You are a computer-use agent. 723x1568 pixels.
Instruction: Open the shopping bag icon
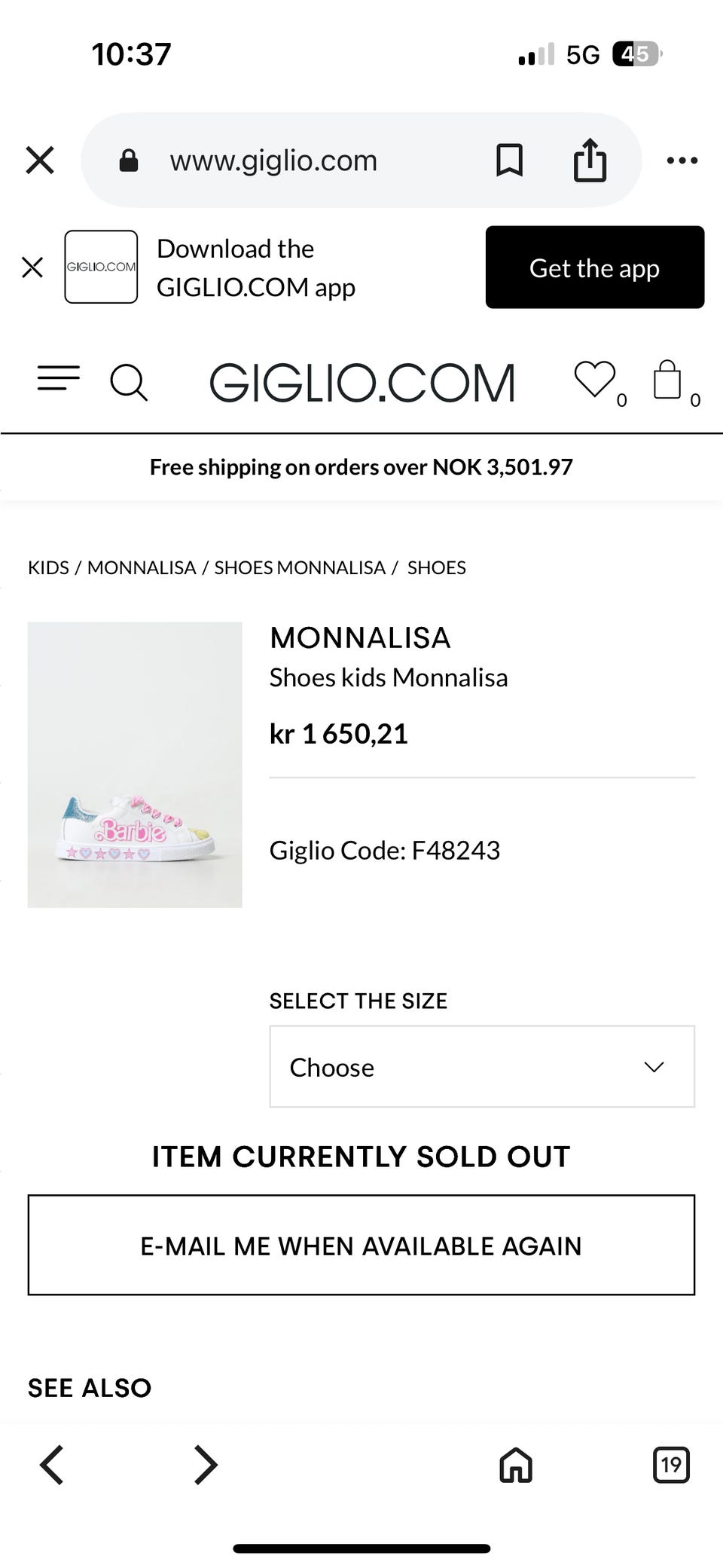pyautogui.click(x=667, y=379)
